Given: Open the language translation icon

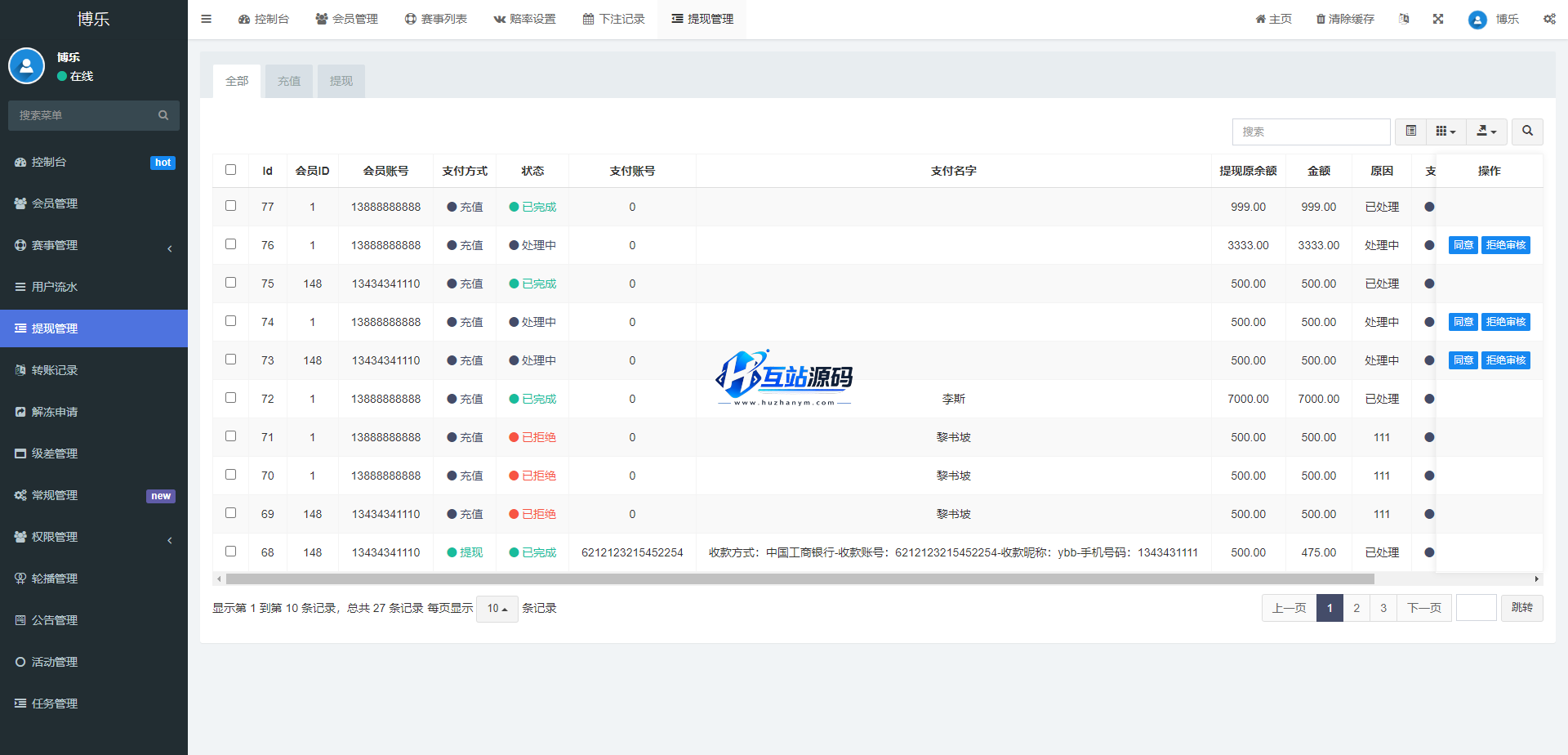Looking at the screenshot, I should (x=1404, y=19).
